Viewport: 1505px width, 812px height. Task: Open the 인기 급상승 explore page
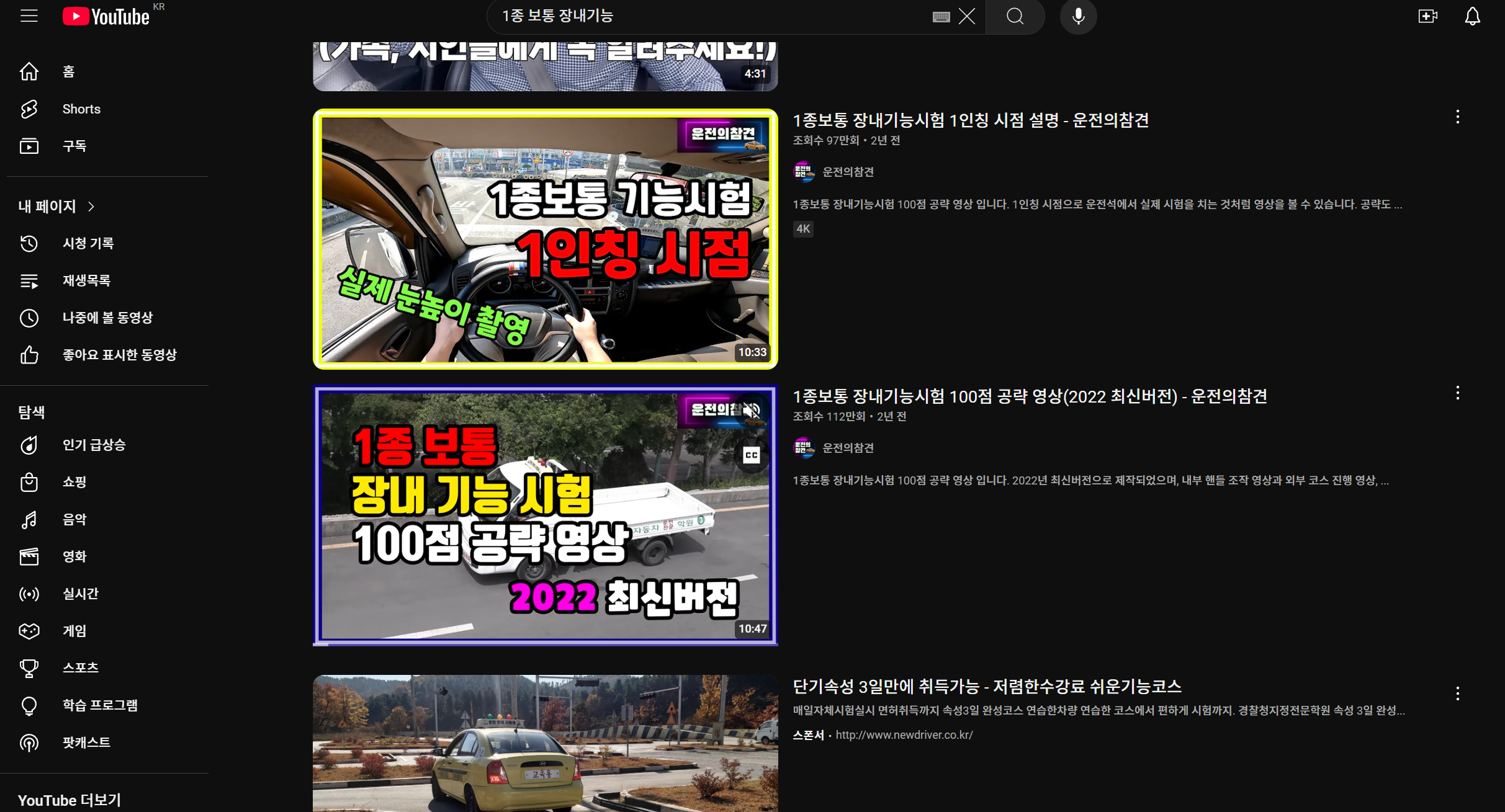(x=94, y=445)
